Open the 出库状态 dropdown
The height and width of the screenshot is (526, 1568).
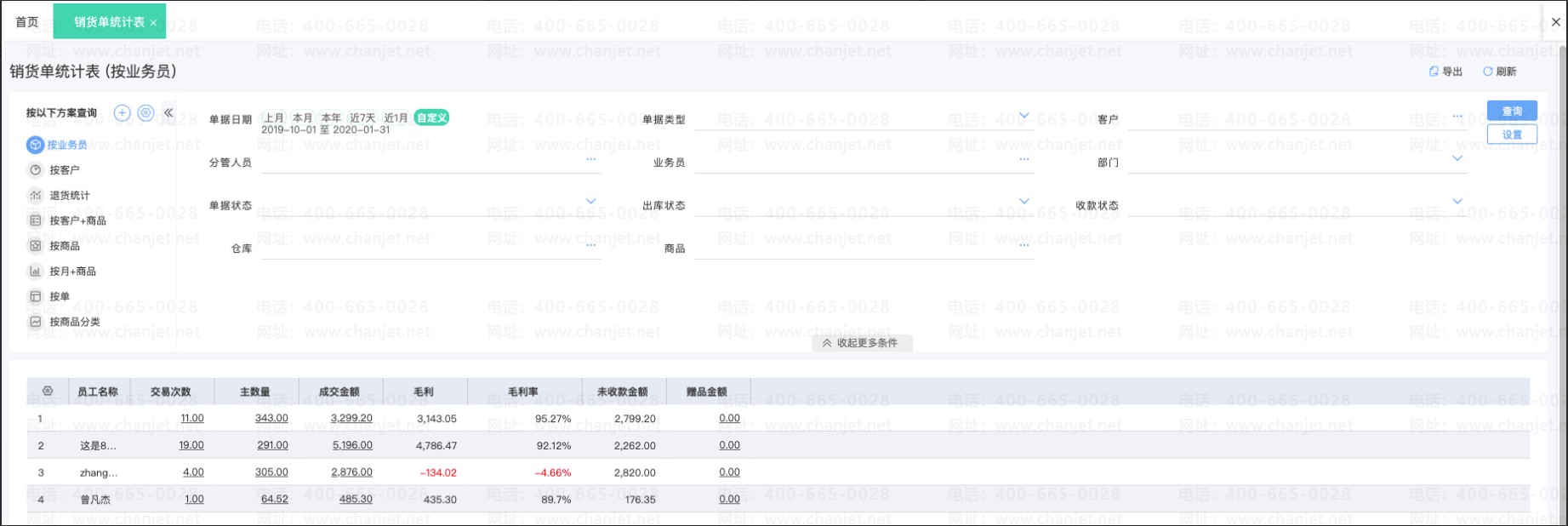1023,202
